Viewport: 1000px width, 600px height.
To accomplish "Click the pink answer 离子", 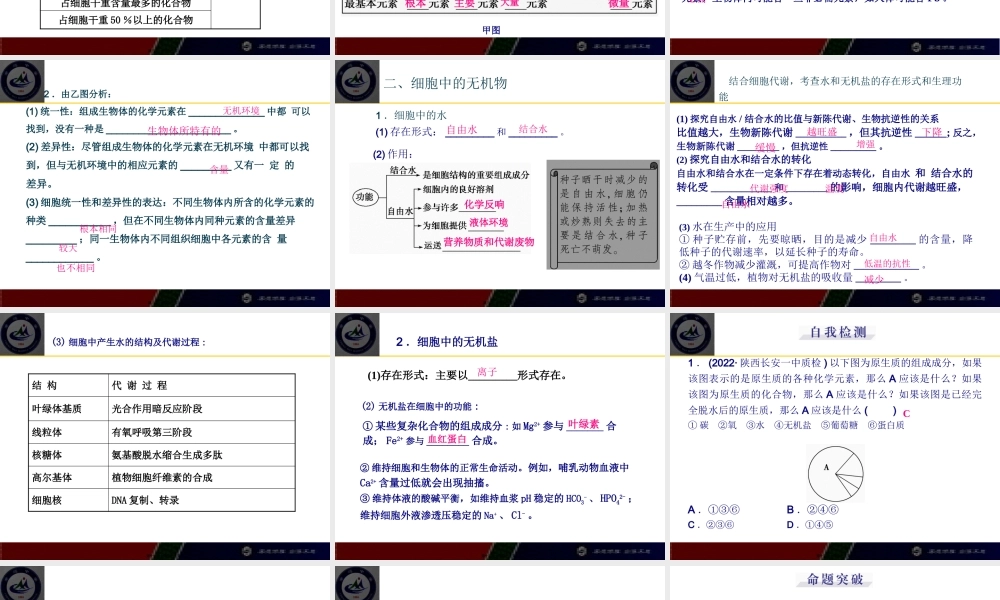I will (487, 372).
